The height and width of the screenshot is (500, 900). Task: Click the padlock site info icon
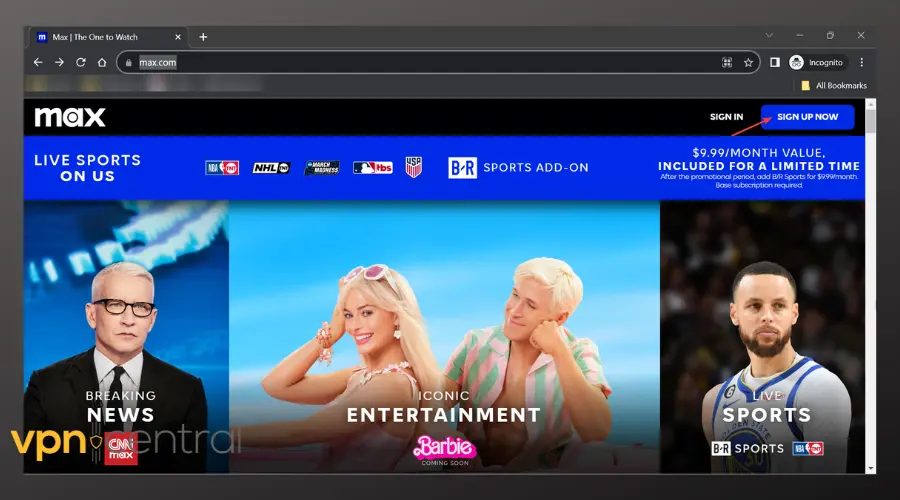pyautogui.click(x=129, y=63)
